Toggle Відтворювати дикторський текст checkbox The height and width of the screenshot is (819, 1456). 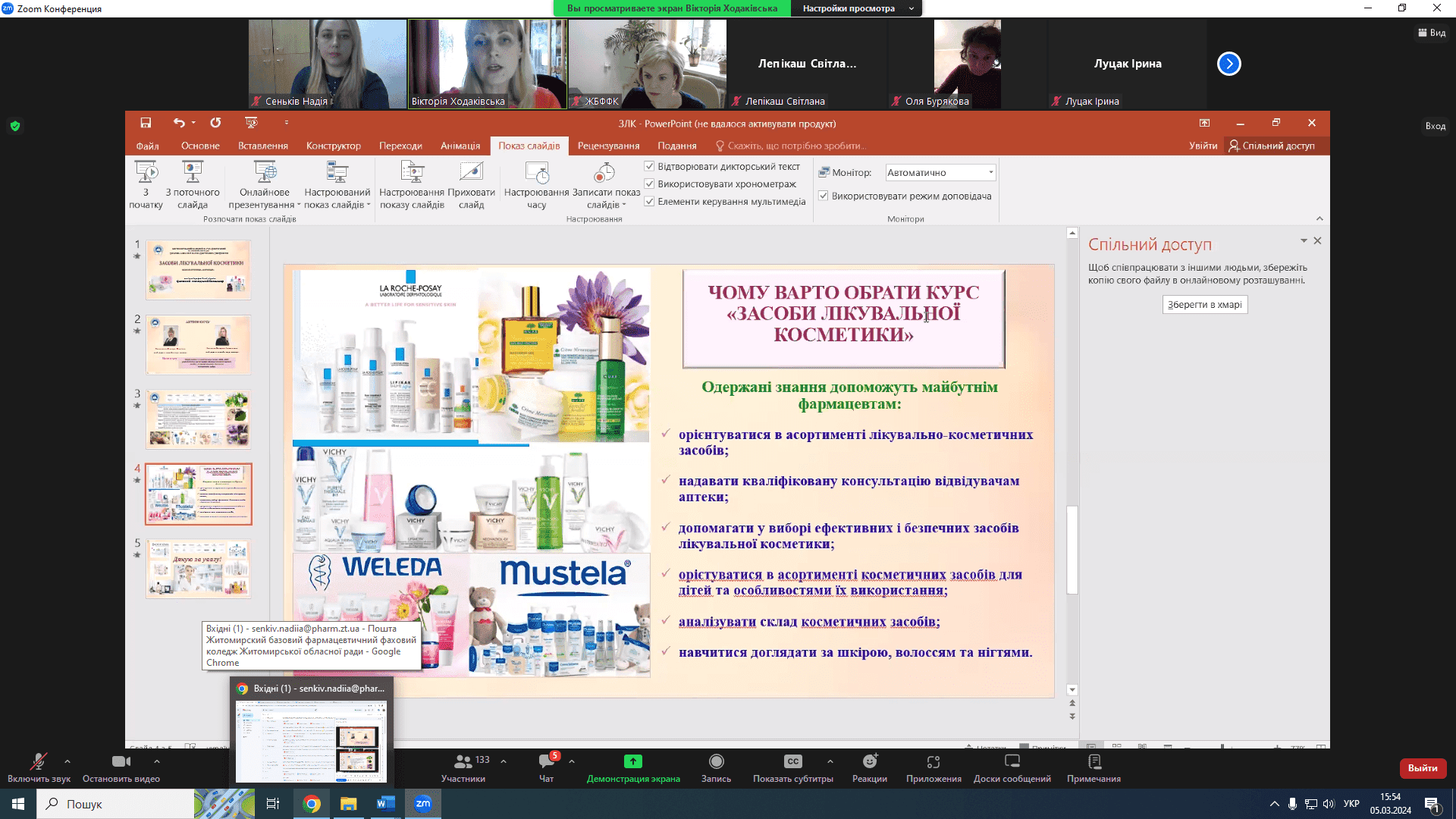pyautogui.click(x=649, y=166)
